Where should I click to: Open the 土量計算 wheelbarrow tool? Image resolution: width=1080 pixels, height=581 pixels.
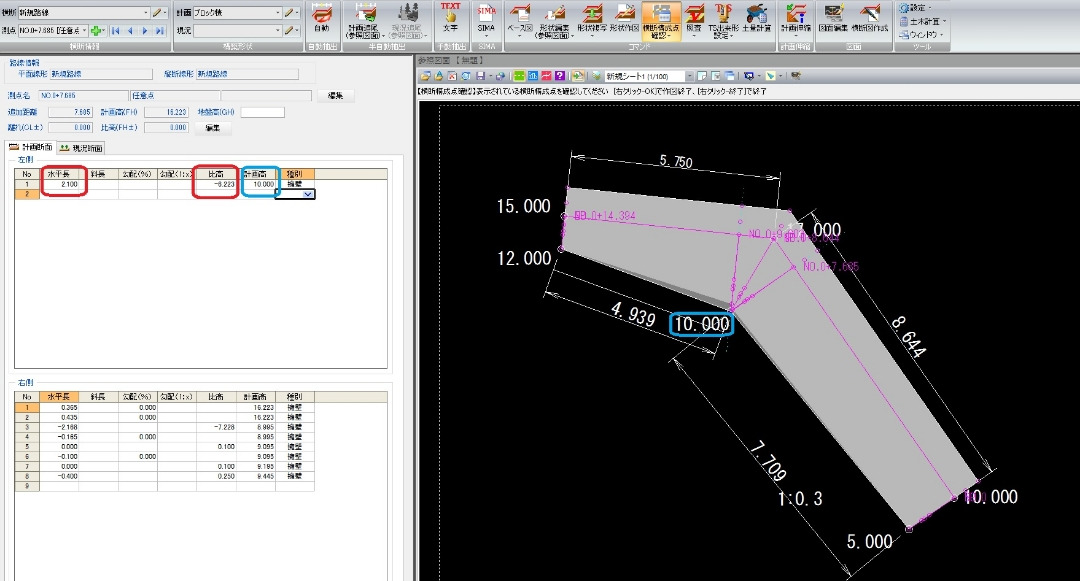tap(756, 19)
